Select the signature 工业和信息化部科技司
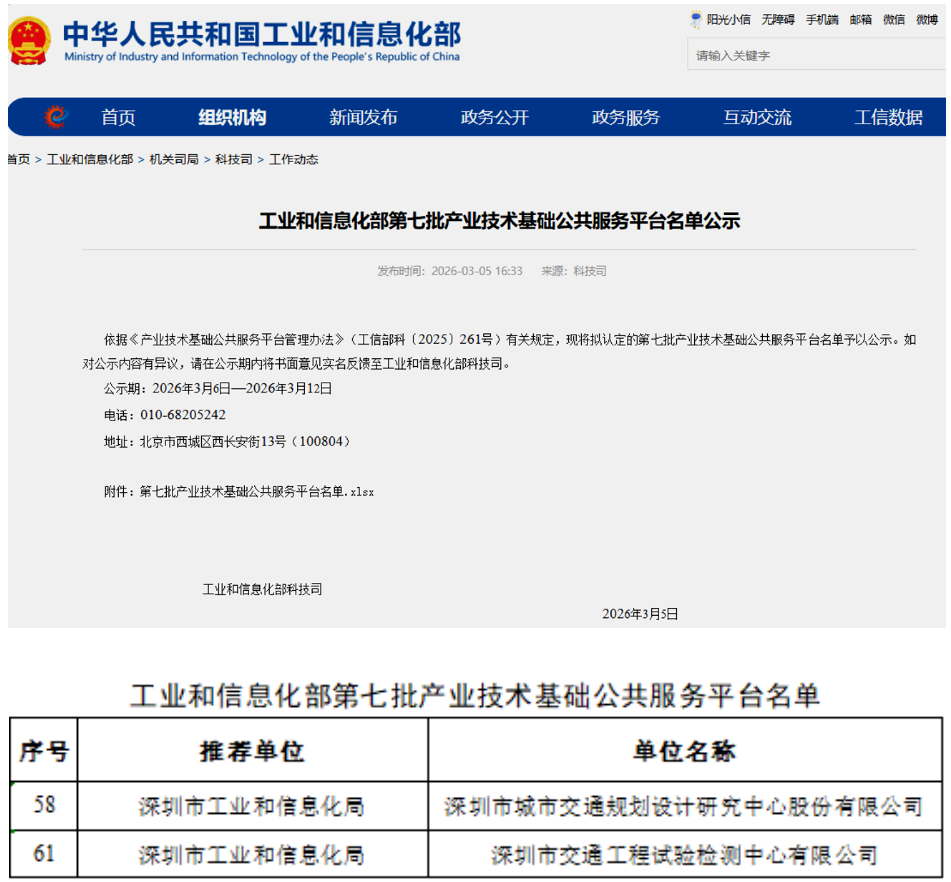Image resolution: width=951 pixels, height=882 pixels. (263, 590)
